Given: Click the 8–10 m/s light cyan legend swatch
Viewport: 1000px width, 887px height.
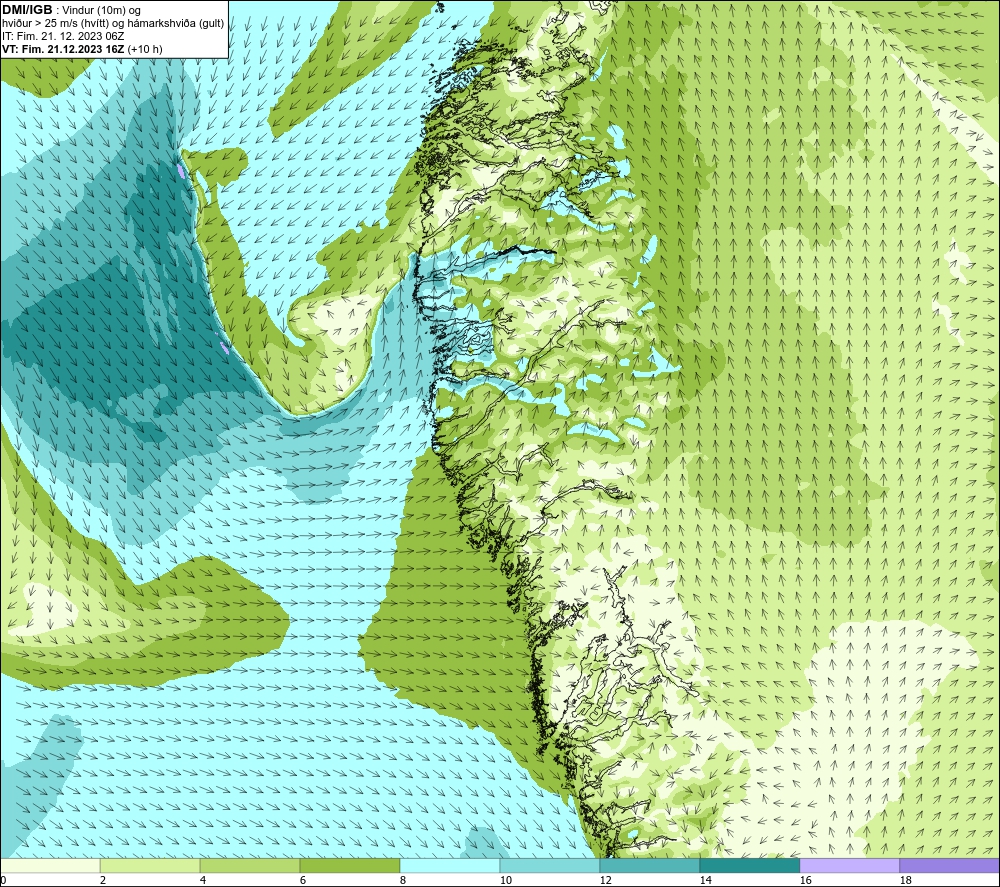Looking at the screenshot, I should pos(450,866).
